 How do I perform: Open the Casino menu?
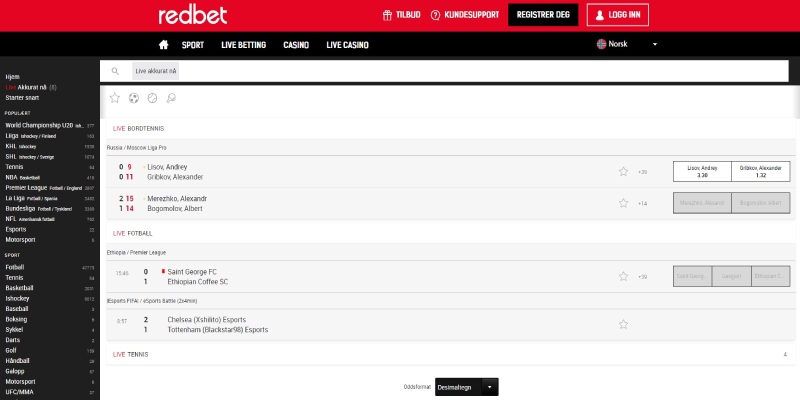point(296,45)
